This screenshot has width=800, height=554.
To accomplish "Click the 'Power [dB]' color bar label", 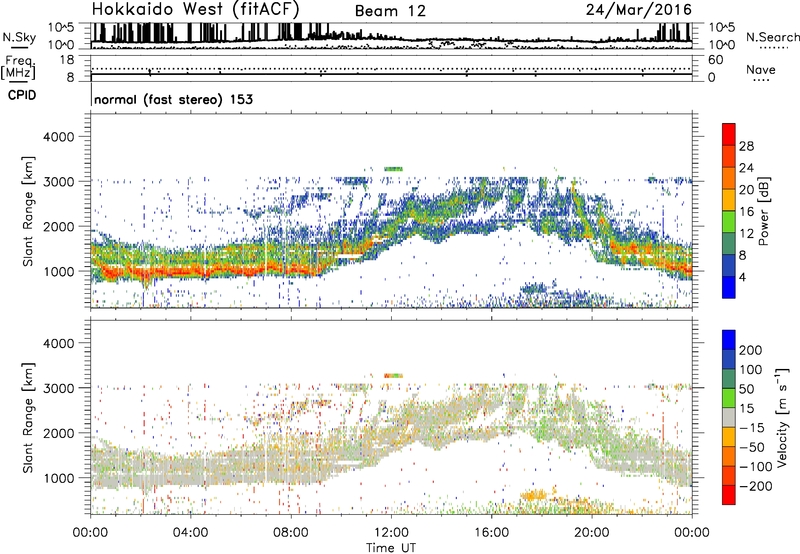I will [763, 211].
